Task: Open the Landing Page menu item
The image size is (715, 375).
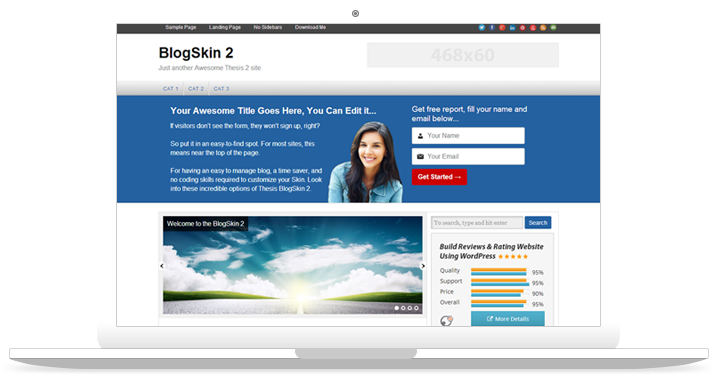Action: (225, 27)
